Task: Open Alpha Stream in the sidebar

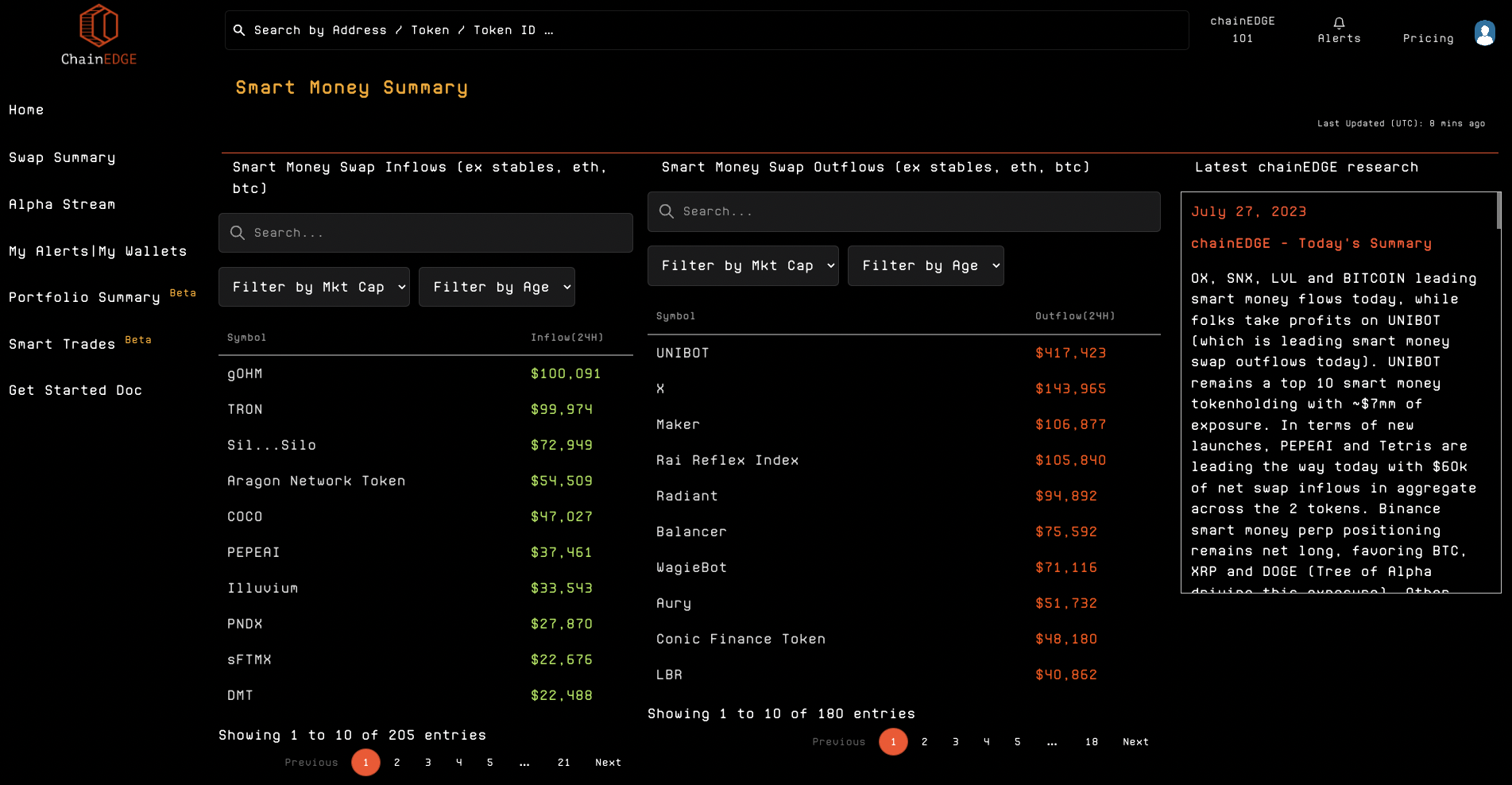Action: click(x=62, y=204)
